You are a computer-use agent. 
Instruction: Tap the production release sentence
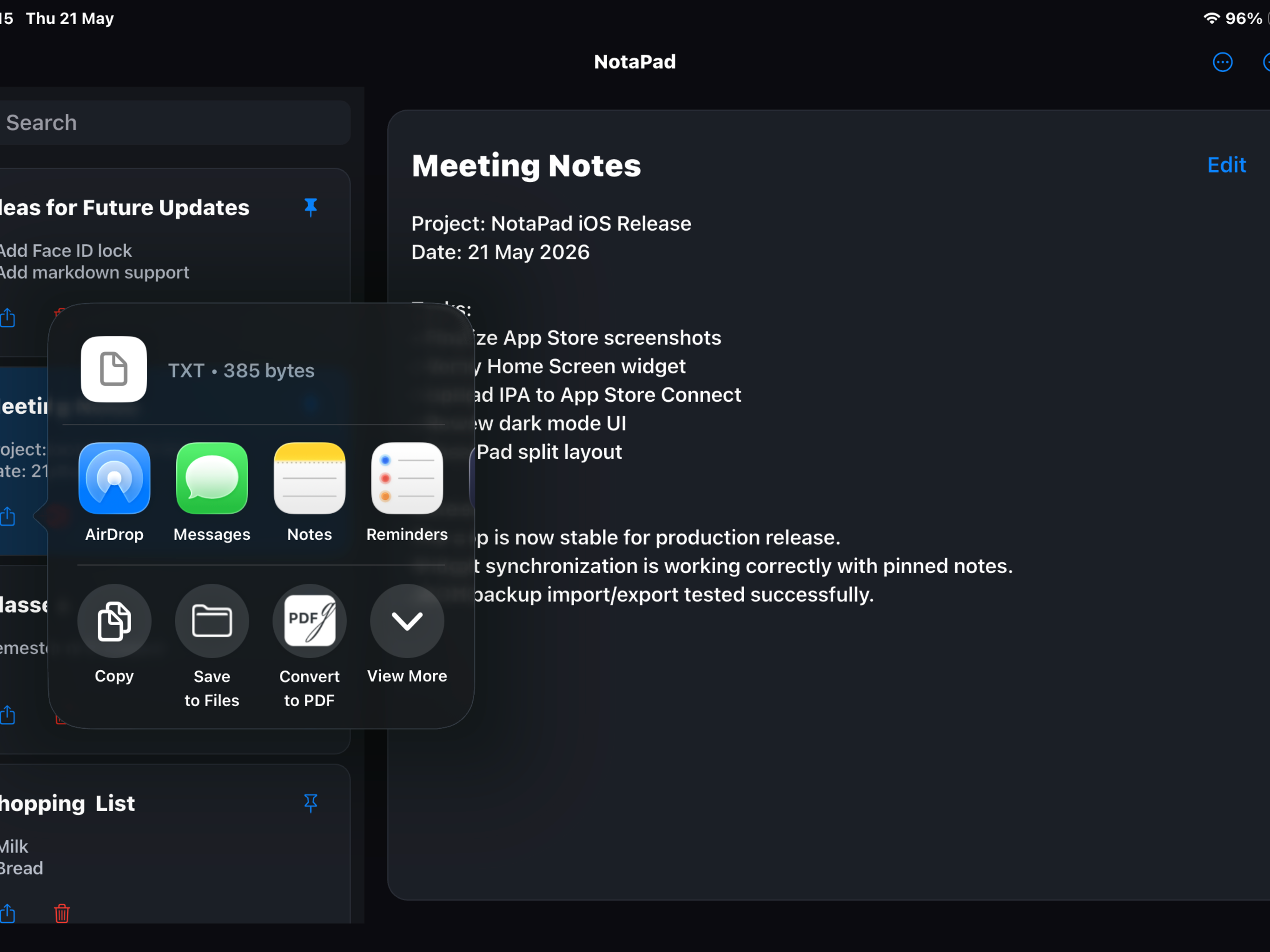(x=658, y=537)
